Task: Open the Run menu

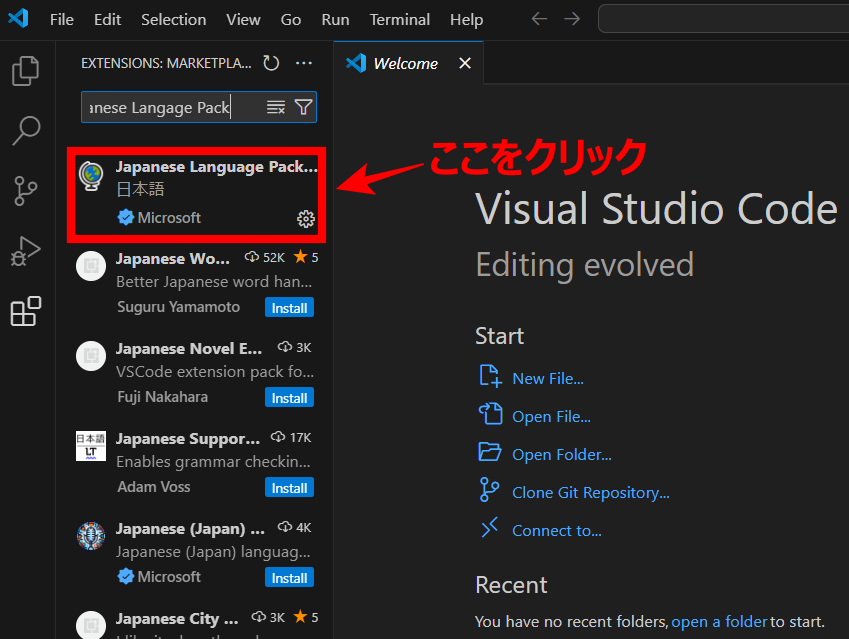Action: [x=335, y=19]
